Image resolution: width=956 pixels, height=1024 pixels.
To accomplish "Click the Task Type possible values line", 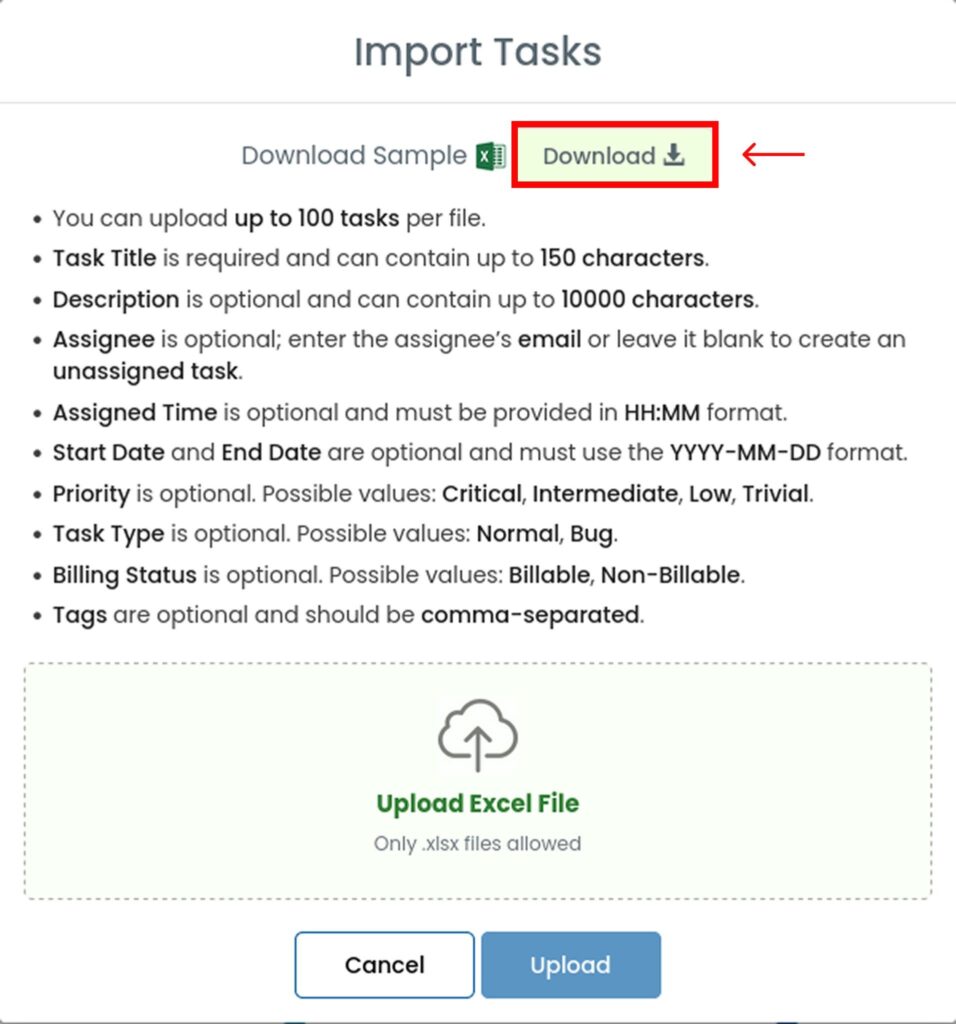I will [x=335, y=534].
